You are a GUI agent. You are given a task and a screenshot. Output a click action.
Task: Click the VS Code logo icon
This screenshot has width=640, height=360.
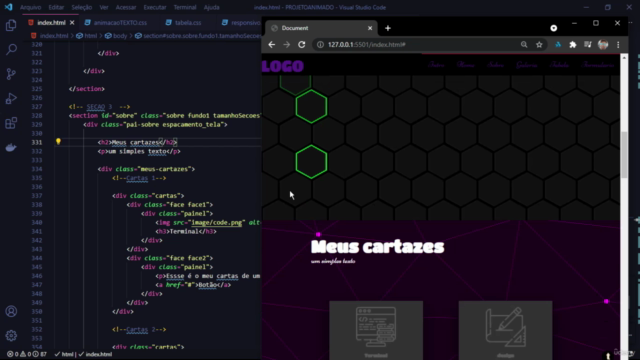click(9, 7)
